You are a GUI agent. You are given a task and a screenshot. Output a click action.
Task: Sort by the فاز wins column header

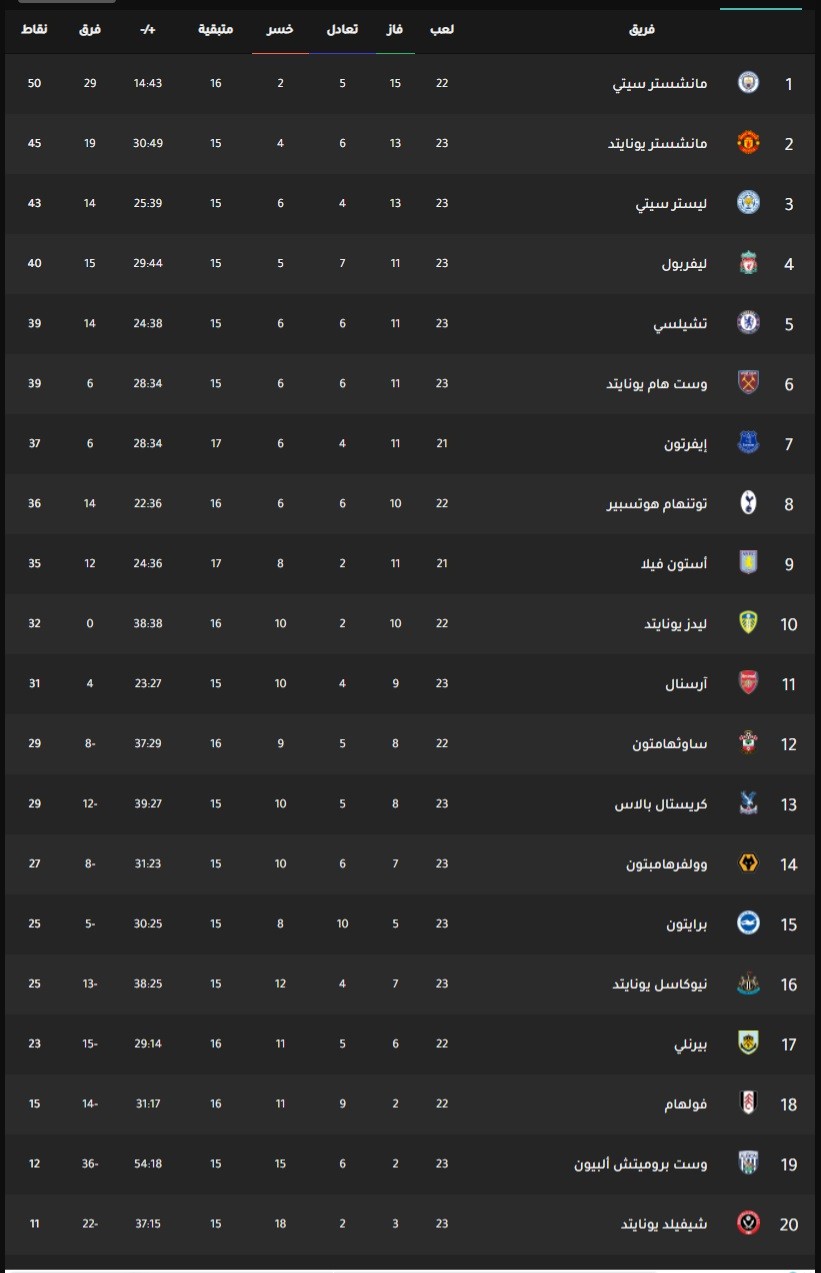click(x=396, y=30)
